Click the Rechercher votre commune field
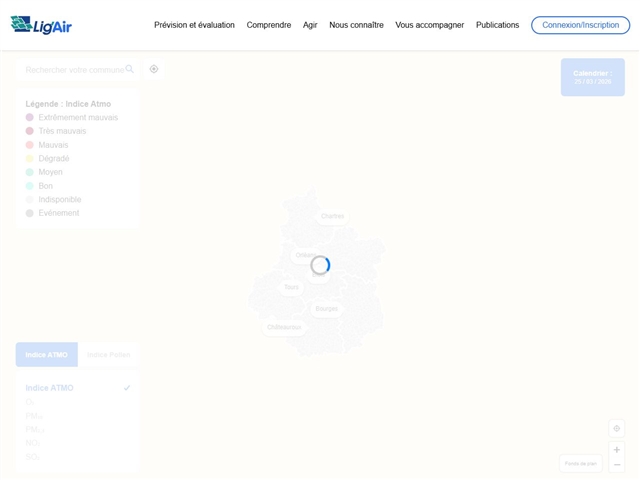Image resolution: width=640 pixels, height=480 pixels. pos(74,70)
